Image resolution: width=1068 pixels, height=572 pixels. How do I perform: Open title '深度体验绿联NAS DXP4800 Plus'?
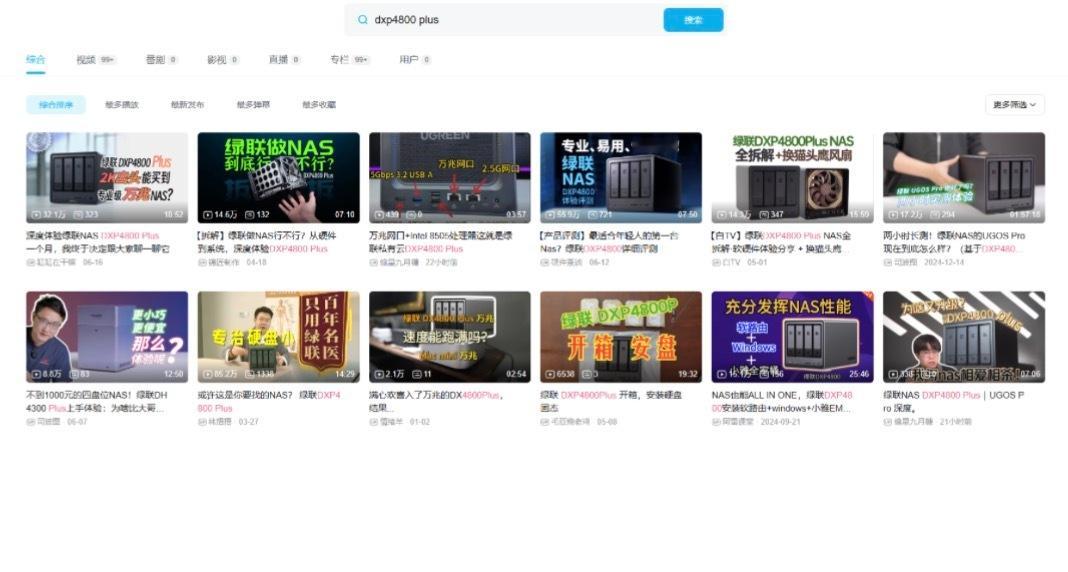[98, 242]
